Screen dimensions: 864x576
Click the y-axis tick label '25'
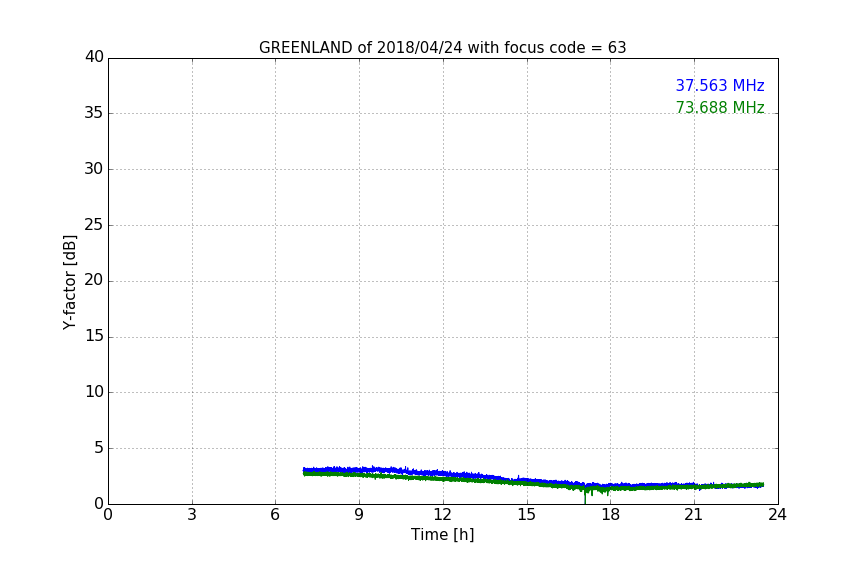(94, 224)
